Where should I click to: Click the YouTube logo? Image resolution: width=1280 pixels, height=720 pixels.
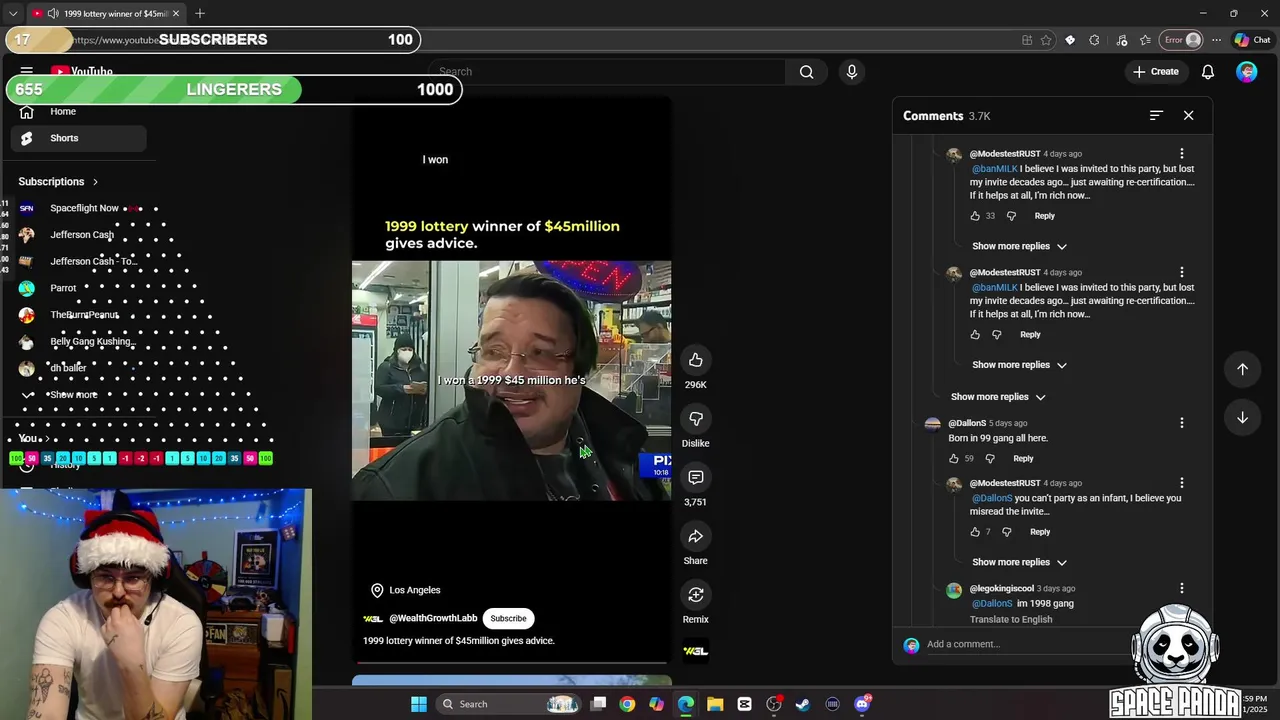point(82,71)
